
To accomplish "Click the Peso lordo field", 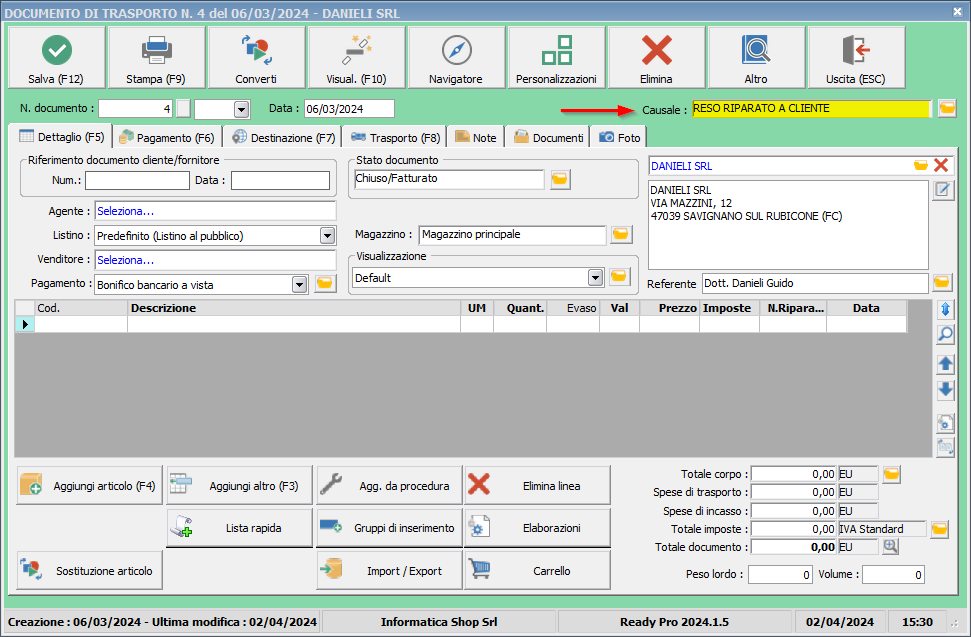I will tap(780, 574).
